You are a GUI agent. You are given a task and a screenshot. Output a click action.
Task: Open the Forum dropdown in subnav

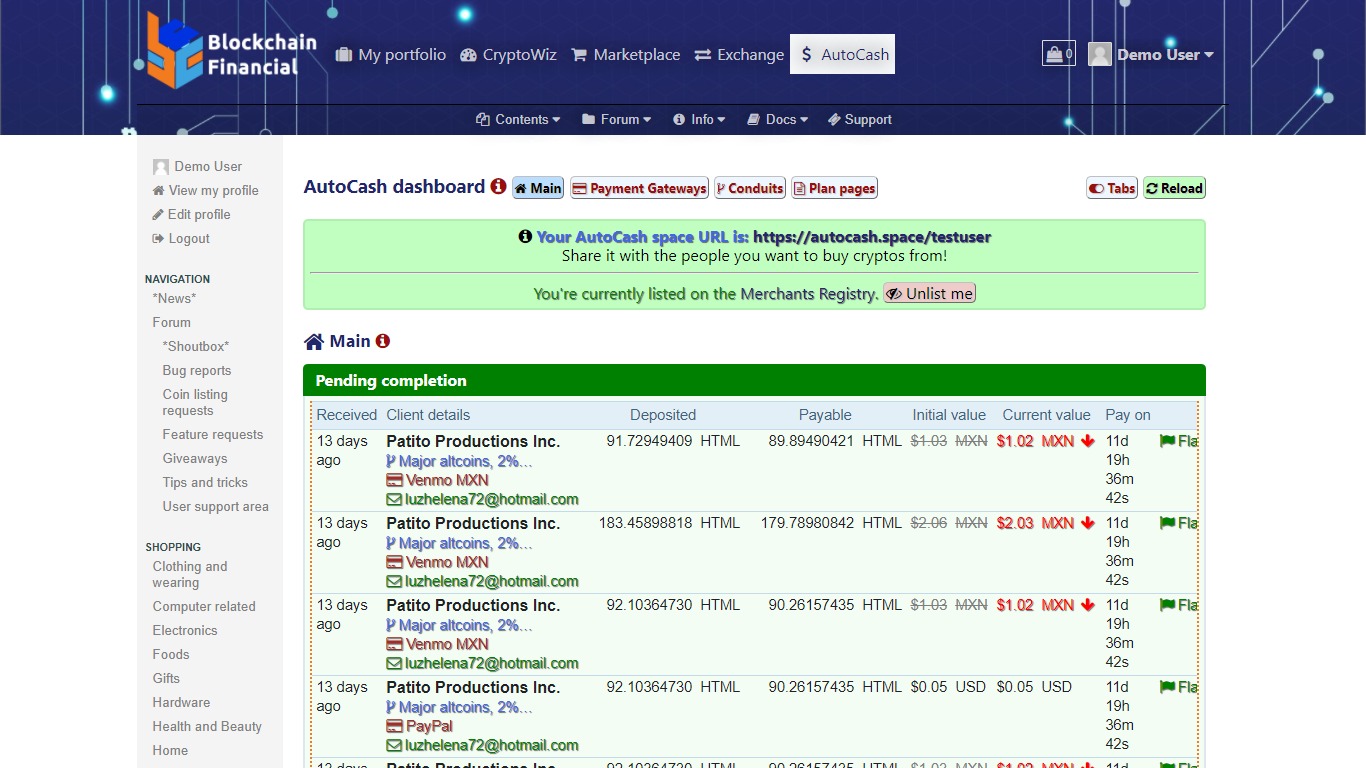click(616, 119)
